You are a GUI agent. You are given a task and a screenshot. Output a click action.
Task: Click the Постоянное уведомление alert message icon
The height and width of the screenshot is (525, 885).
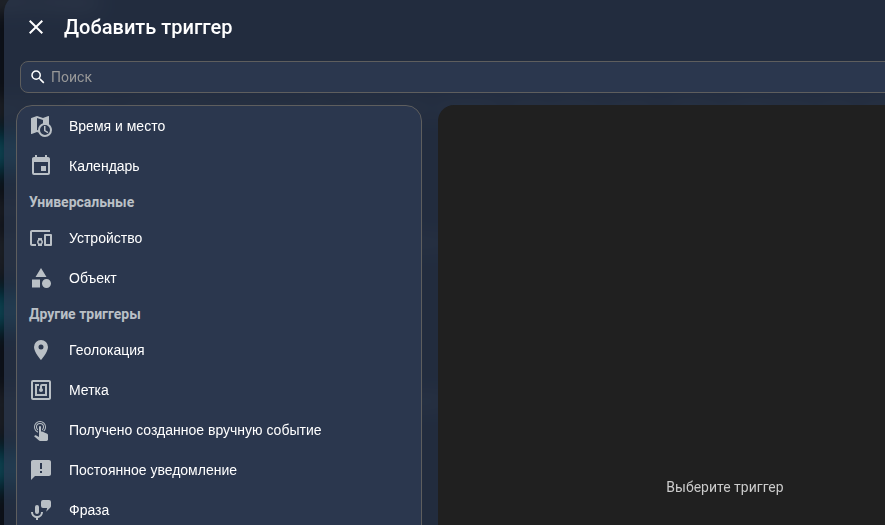[41, 470]
